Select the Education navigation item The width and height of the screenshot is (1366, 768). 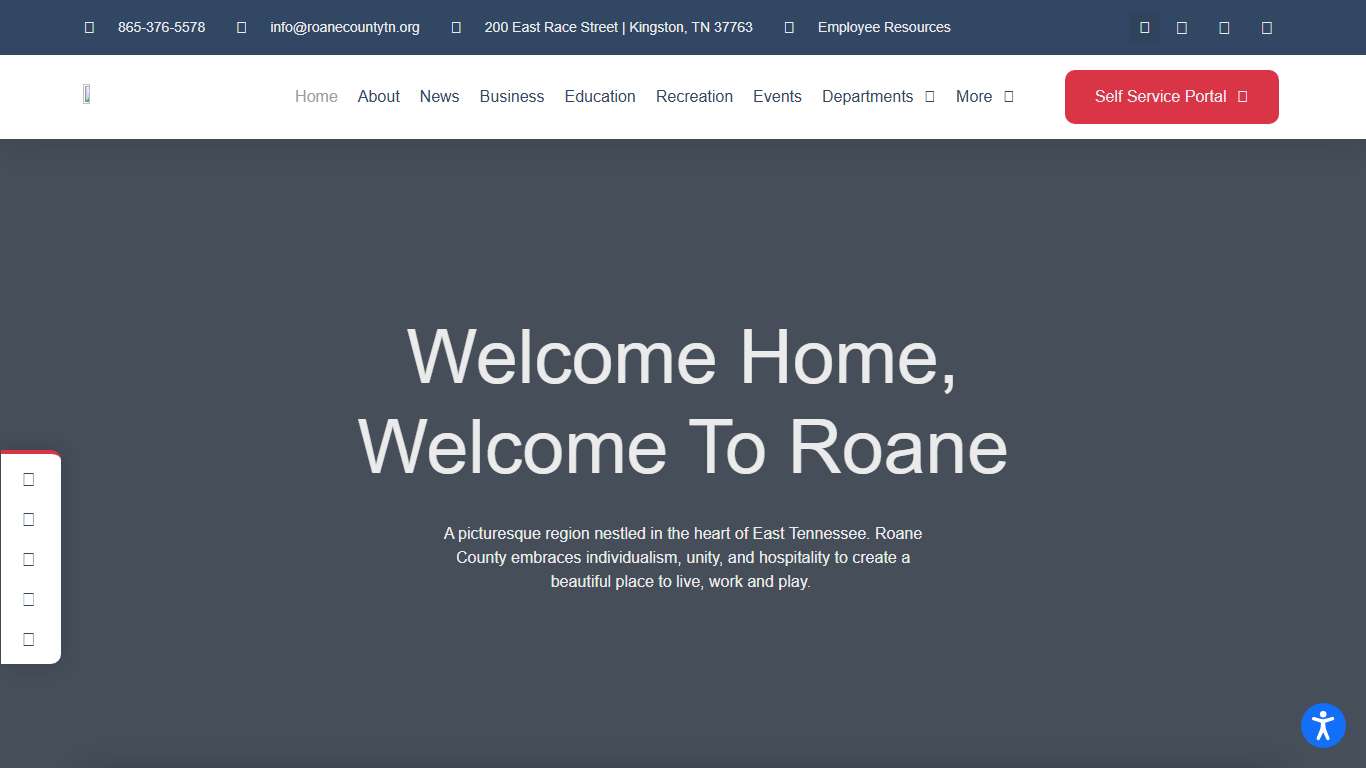pos(600,97)
